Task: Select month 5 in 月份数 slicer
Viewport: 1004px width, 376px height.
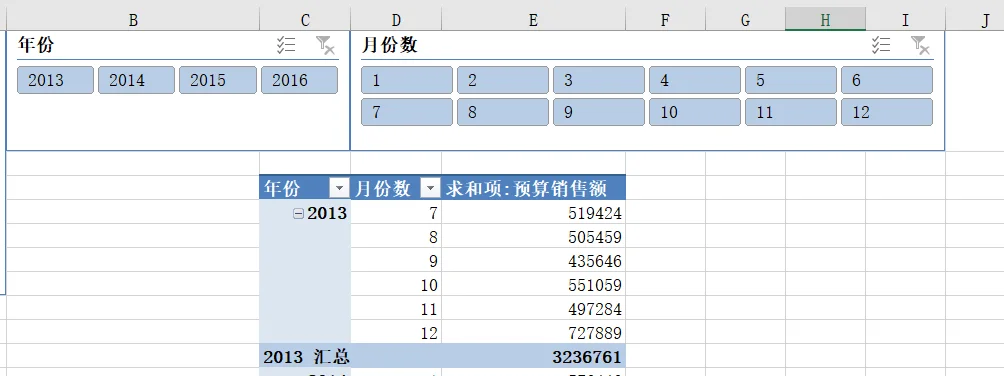Action: [x=791, y=80]
